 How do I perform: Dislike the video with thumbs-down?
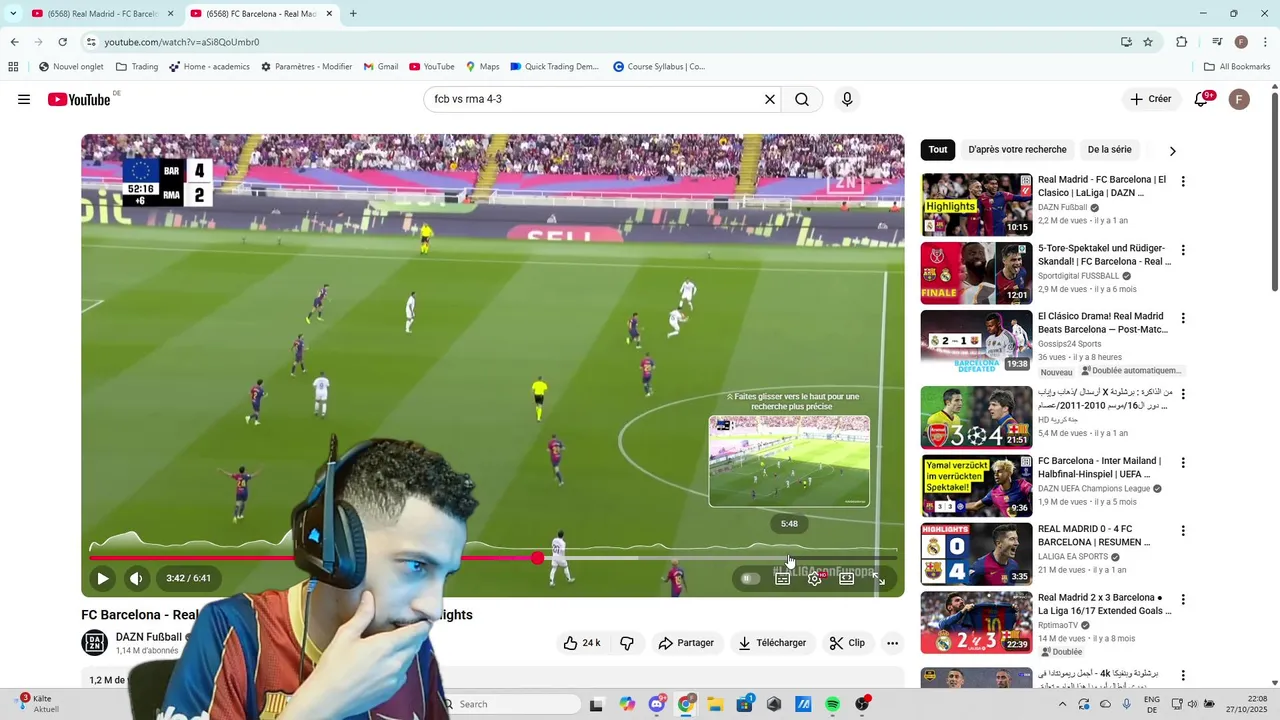coord(627,643)
